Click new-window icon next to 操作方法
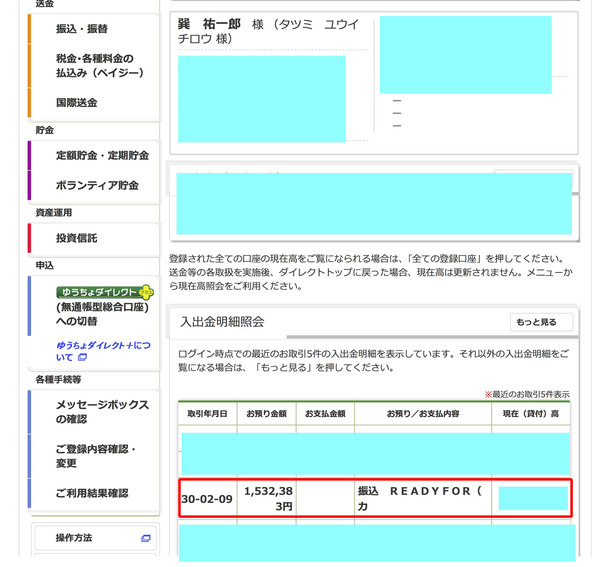 tap(146, 538)
